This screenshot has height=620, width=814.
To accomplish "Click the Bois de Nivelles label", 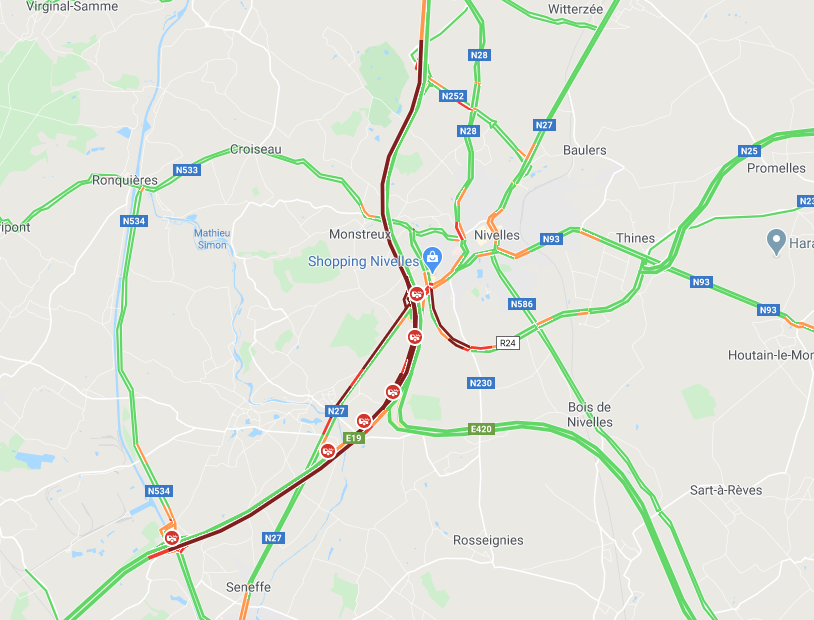I will tap(589, 414).
